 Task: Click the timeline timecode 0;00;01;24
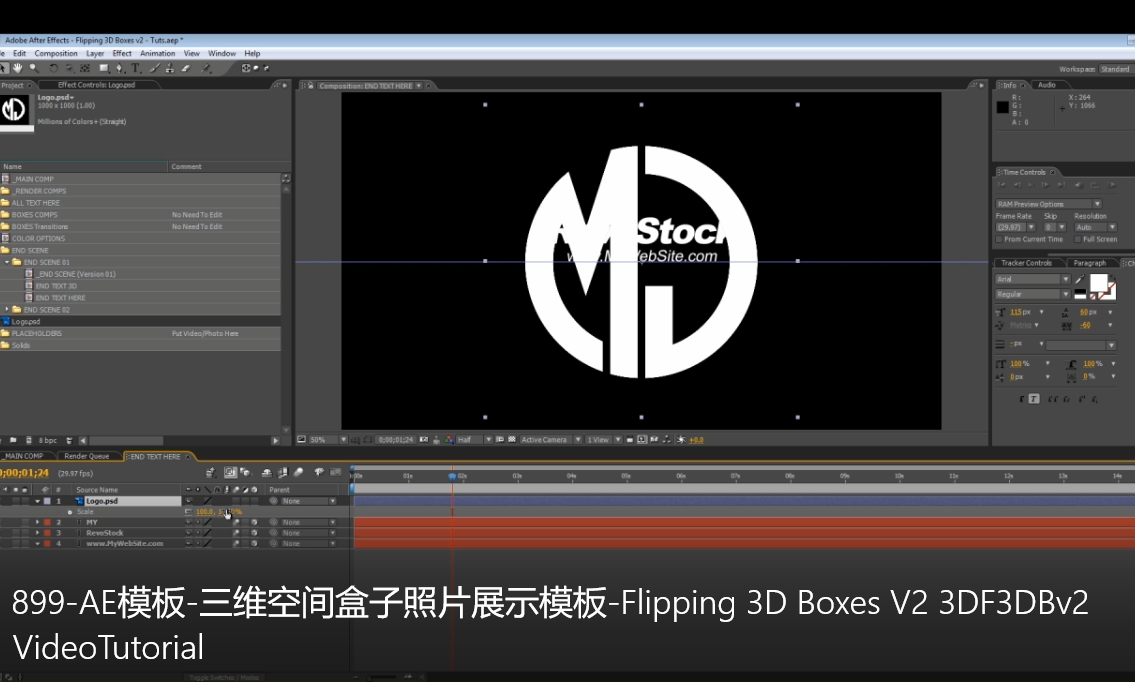point(25,473)
